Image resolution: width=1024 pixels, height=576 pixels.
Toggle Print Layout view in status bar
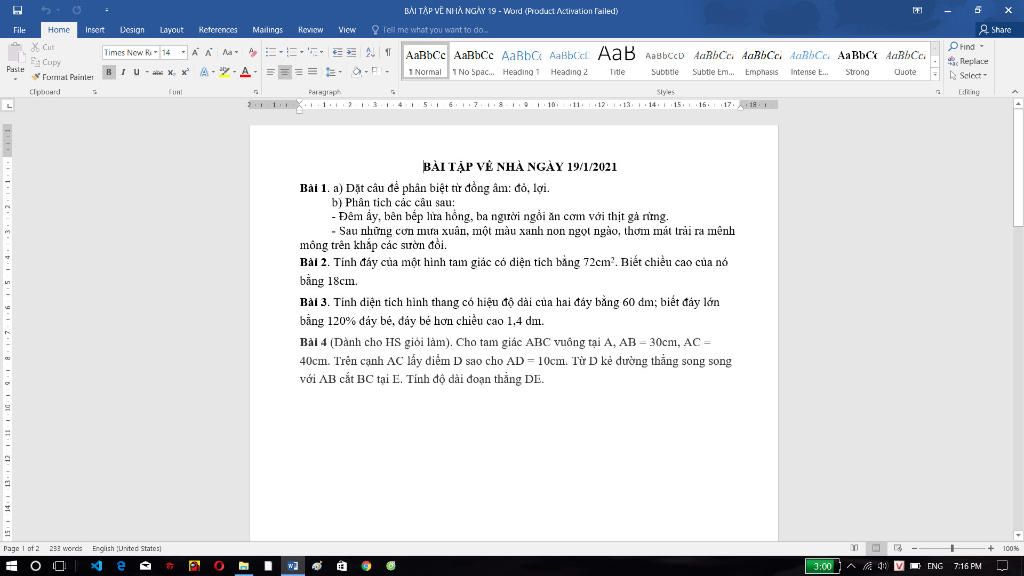coord(876,548)
